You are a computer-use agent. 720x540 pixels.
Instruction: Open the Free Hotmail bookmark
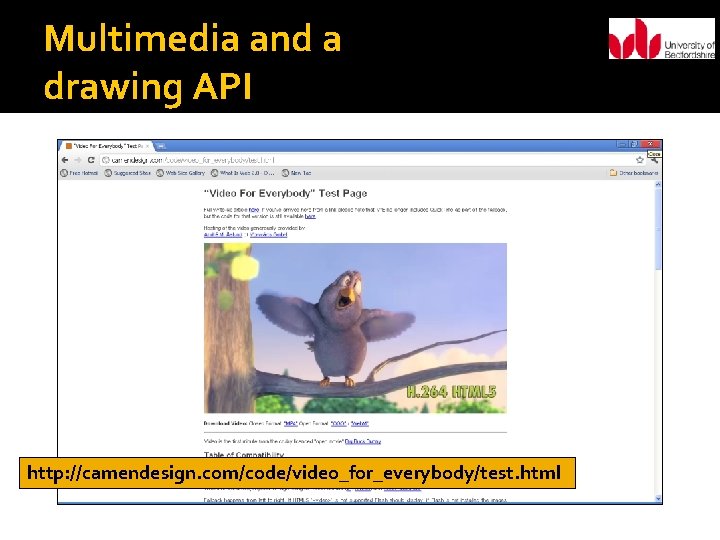[79, 173]
